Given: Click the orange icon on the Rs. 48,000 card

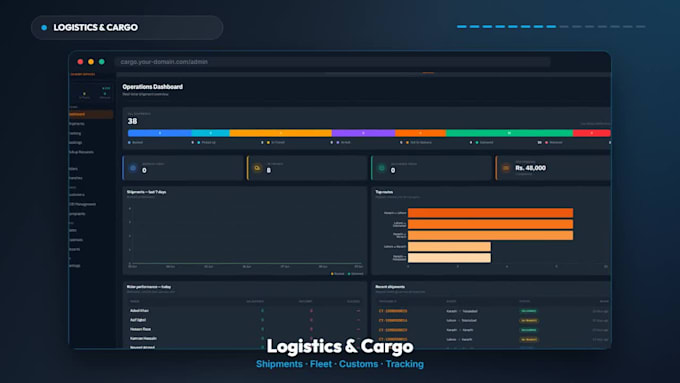Looking at the screenshot, I should 506,168.
